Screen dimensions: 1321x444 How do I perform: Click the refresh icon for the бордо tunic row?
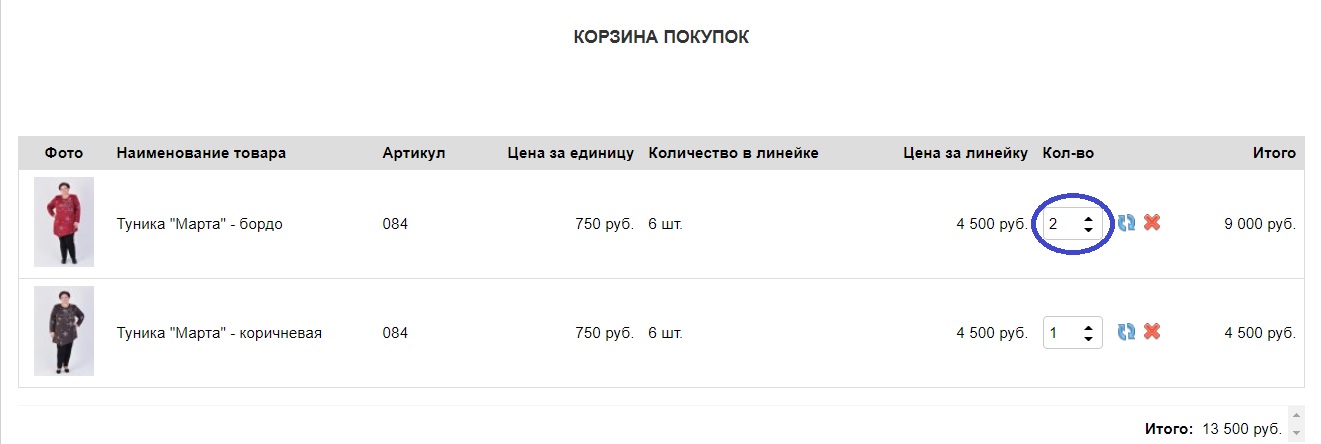[1126, 223]
